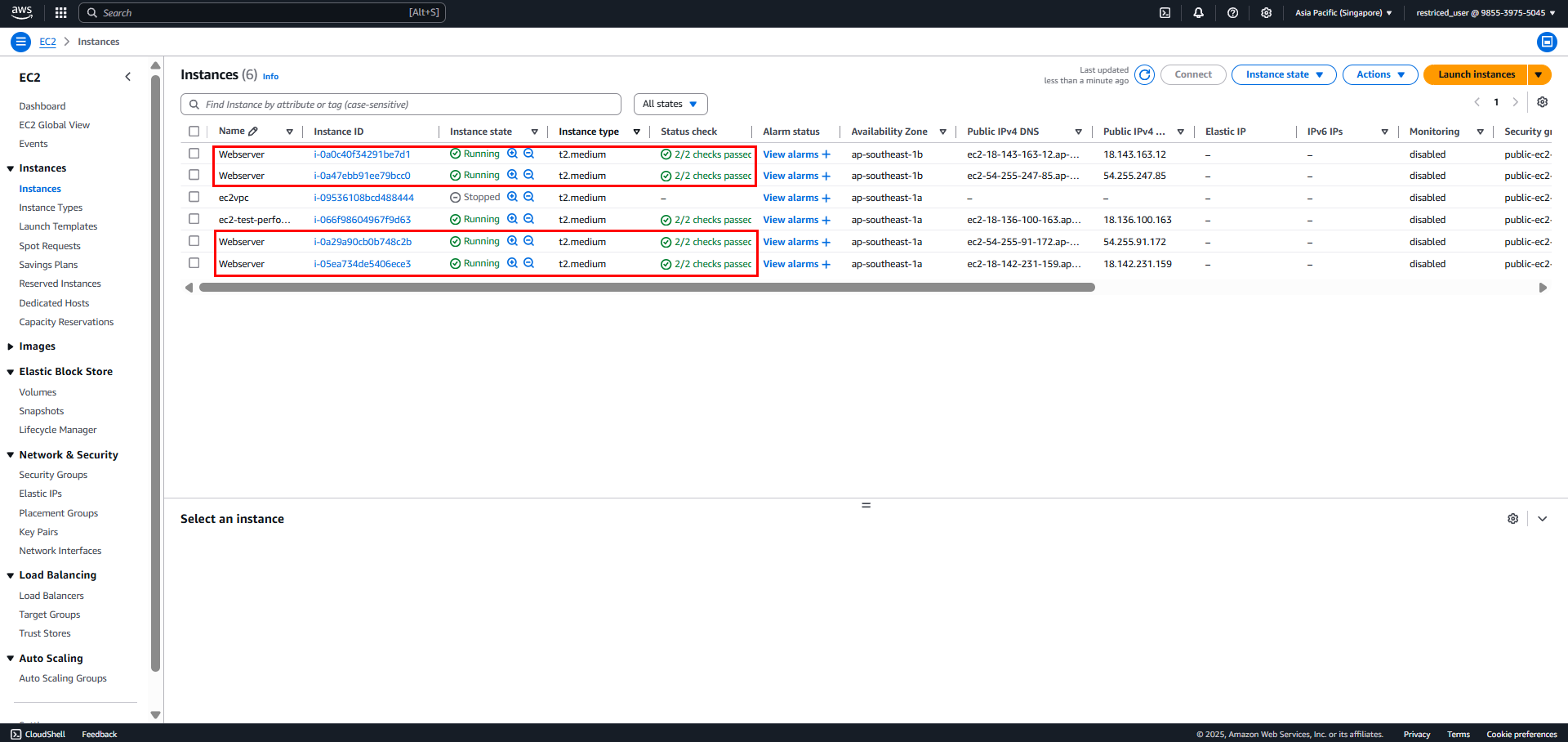
Task: Open the Instance state dropdown button
Action: pyautogui.click(x=1284, y=74)
